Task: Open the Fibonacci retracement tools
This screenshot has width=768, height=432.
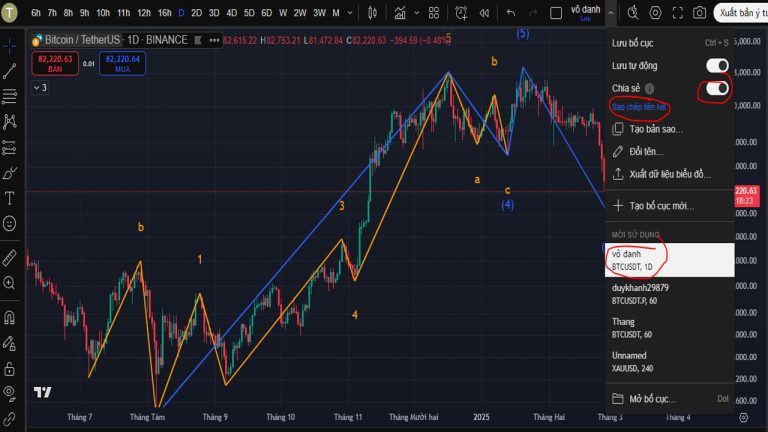Action: point(9,96)
